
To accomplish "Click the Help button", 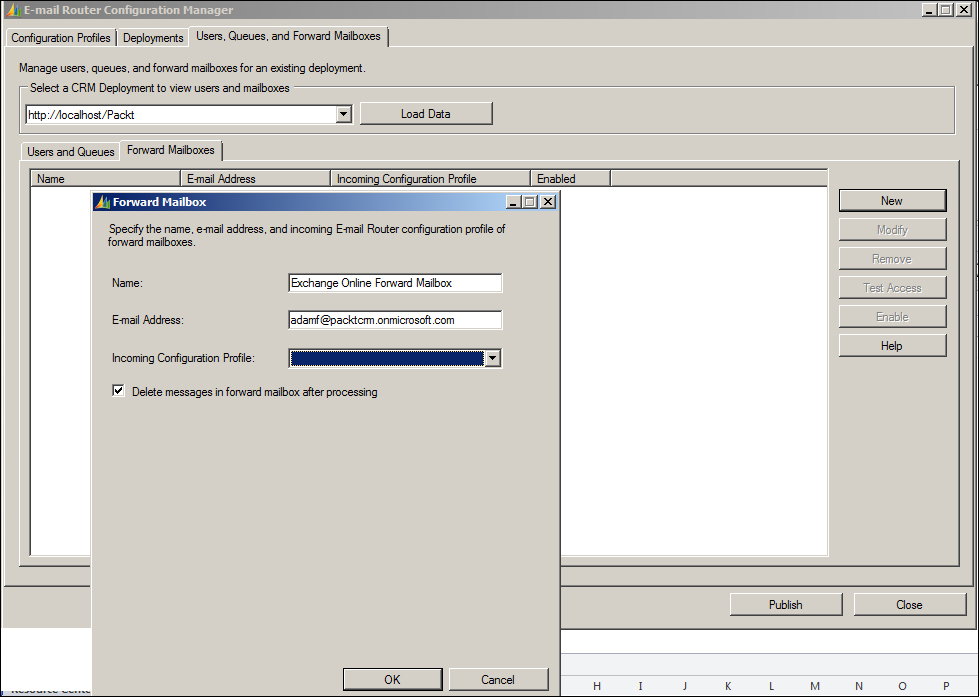I will click(x=892, y=345).
